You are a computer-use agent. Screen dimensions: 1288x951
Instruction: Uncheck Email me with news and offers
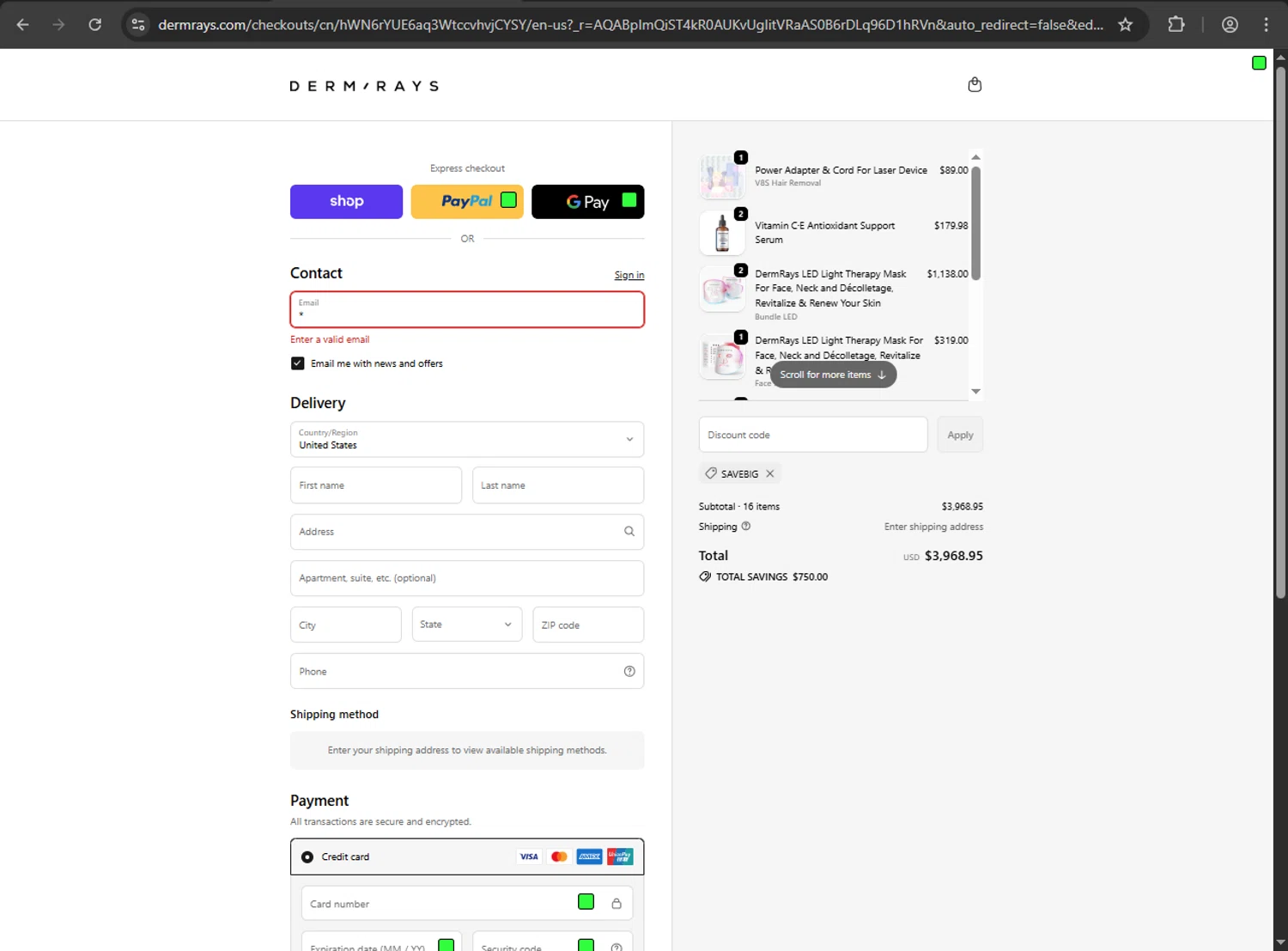tap(297, 363)
